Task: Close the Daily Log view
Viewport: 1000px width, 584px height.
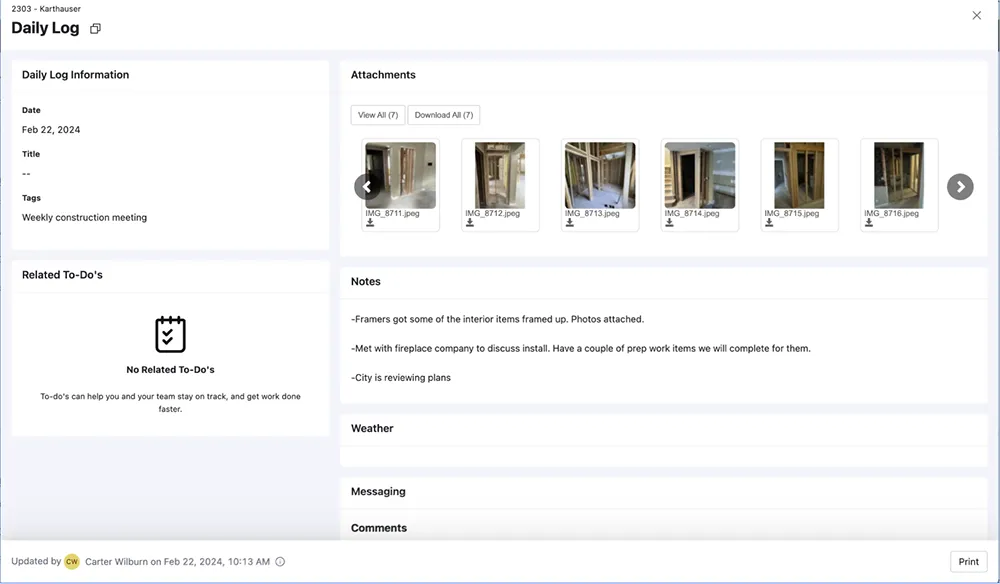Action: 976,15
